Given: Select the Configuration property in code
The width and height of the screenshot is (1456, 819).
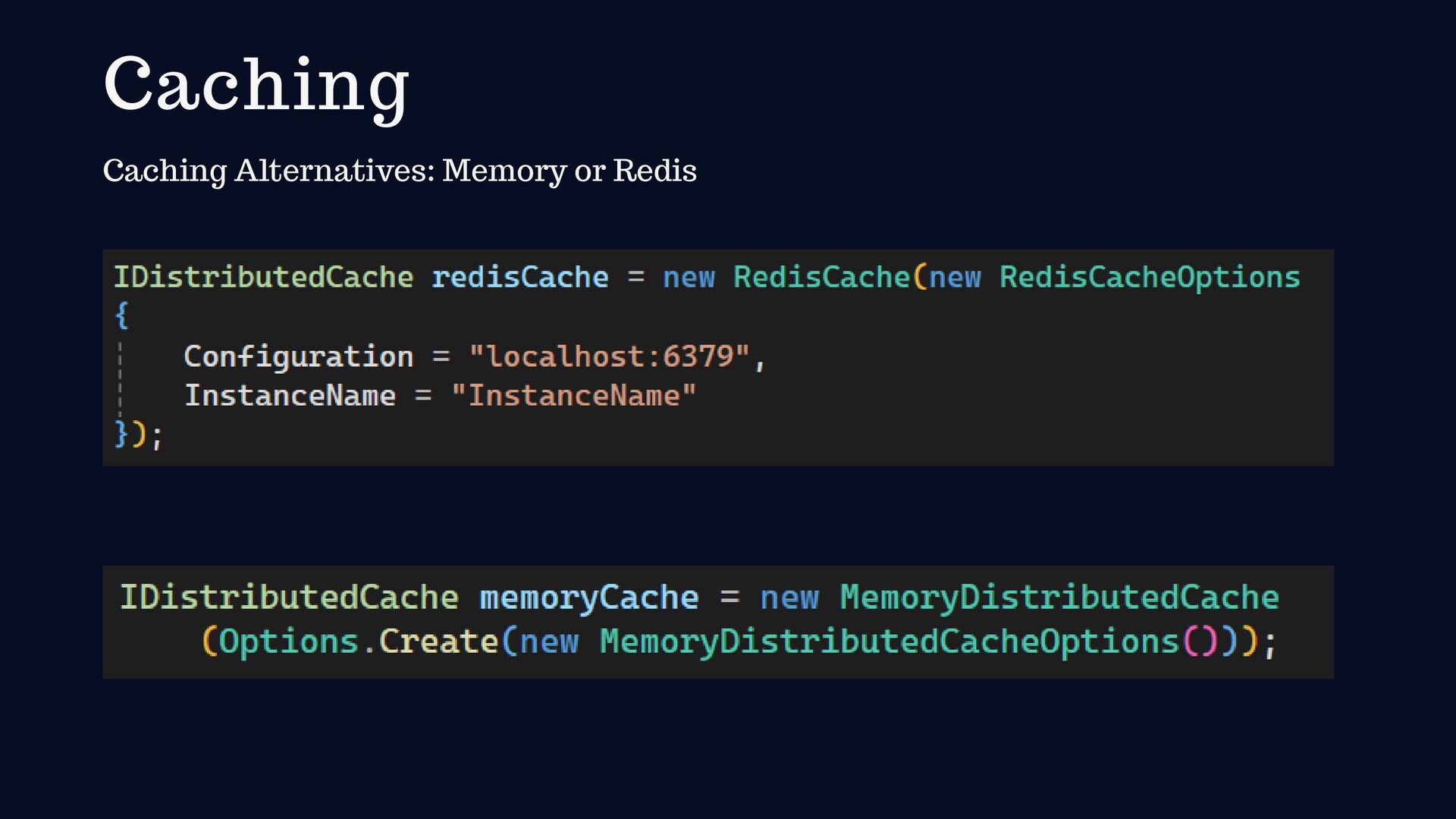Looking at the screenshot, I should pos(298,356).
